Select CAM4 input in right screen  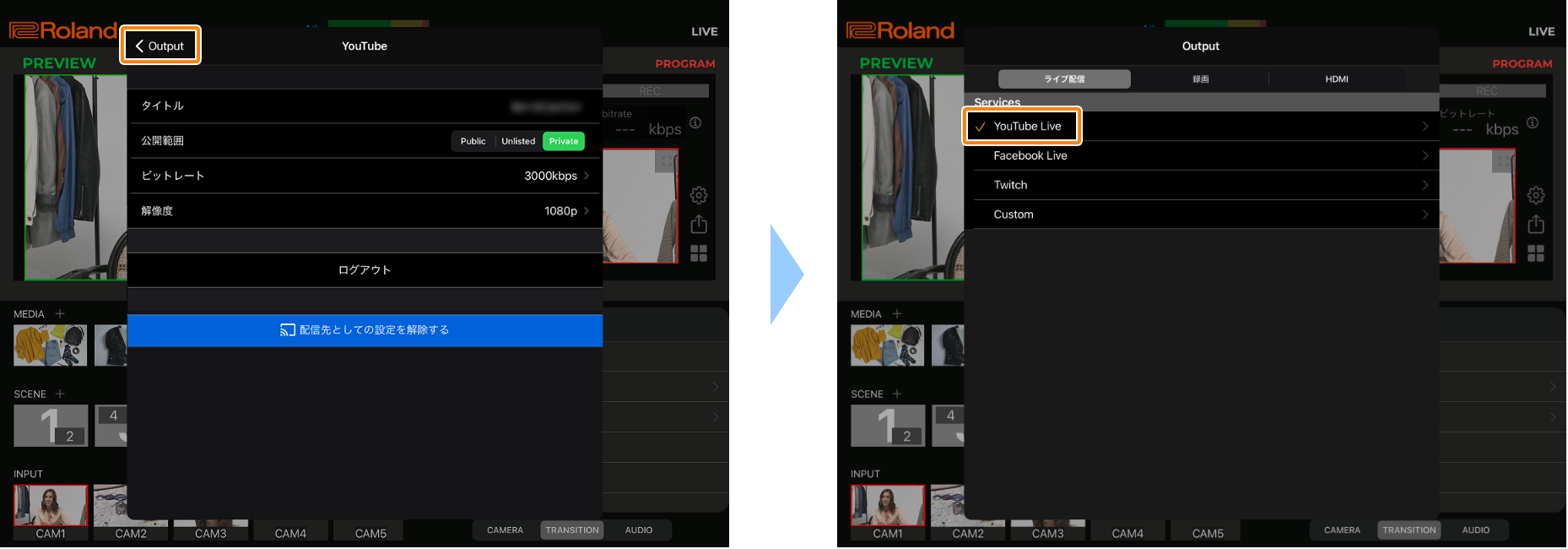point(1127,530)
